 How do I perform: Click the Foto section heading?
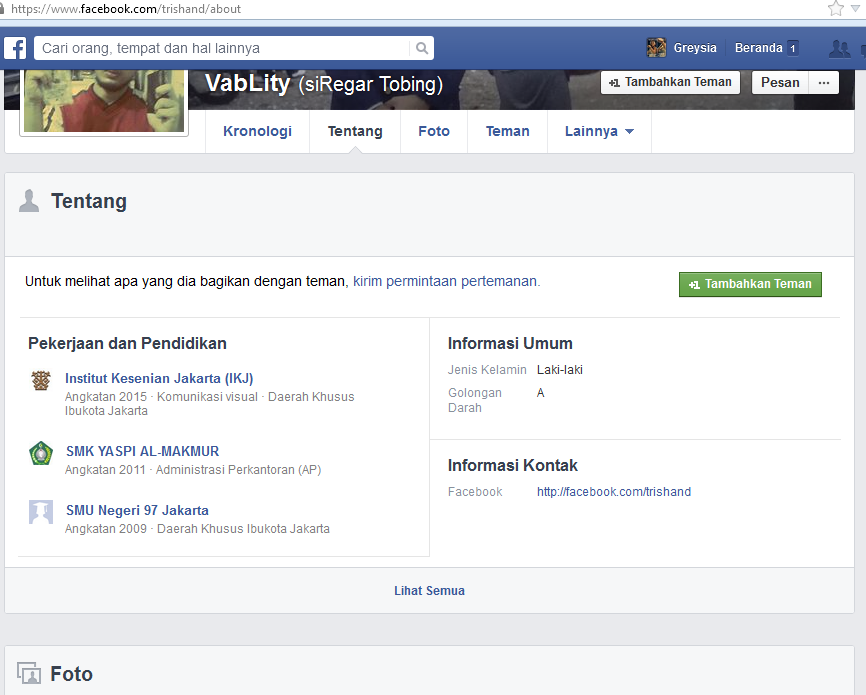pyautogui.click(x=71, y=674)
